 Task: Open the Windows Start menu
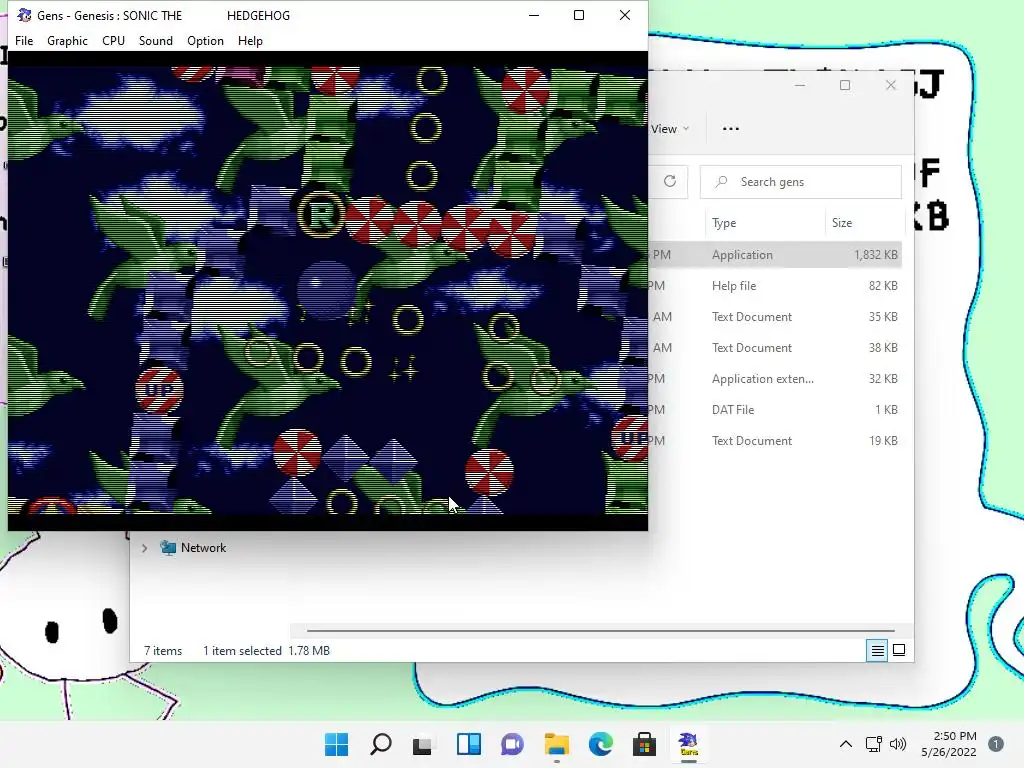tap(336, 744)
